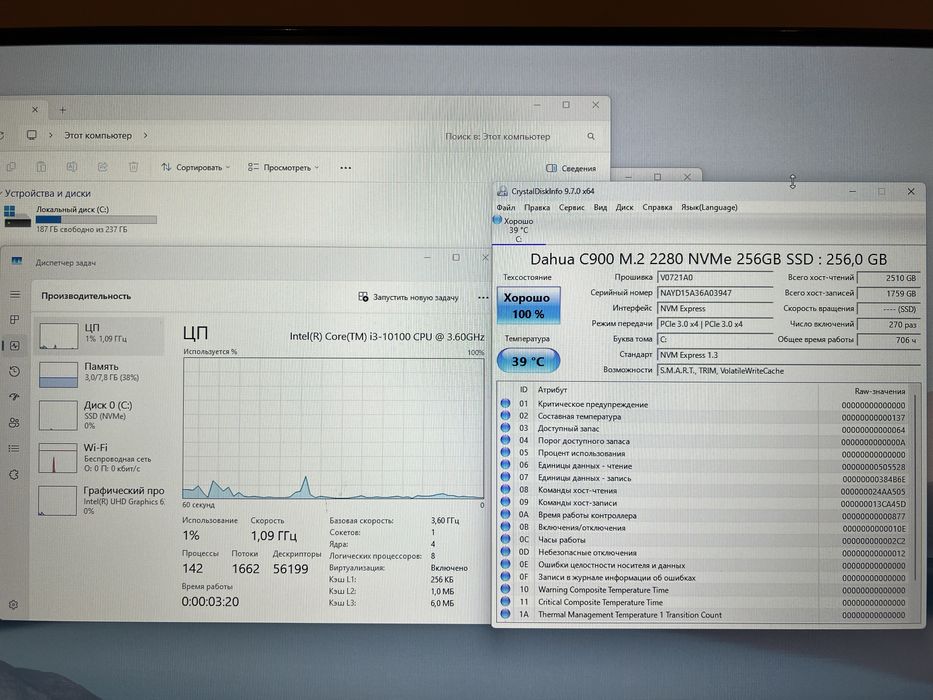The image size is (933, 700).
Task: Click the paste icon in Explorer toolbar
Action: [x=41, y=167]
